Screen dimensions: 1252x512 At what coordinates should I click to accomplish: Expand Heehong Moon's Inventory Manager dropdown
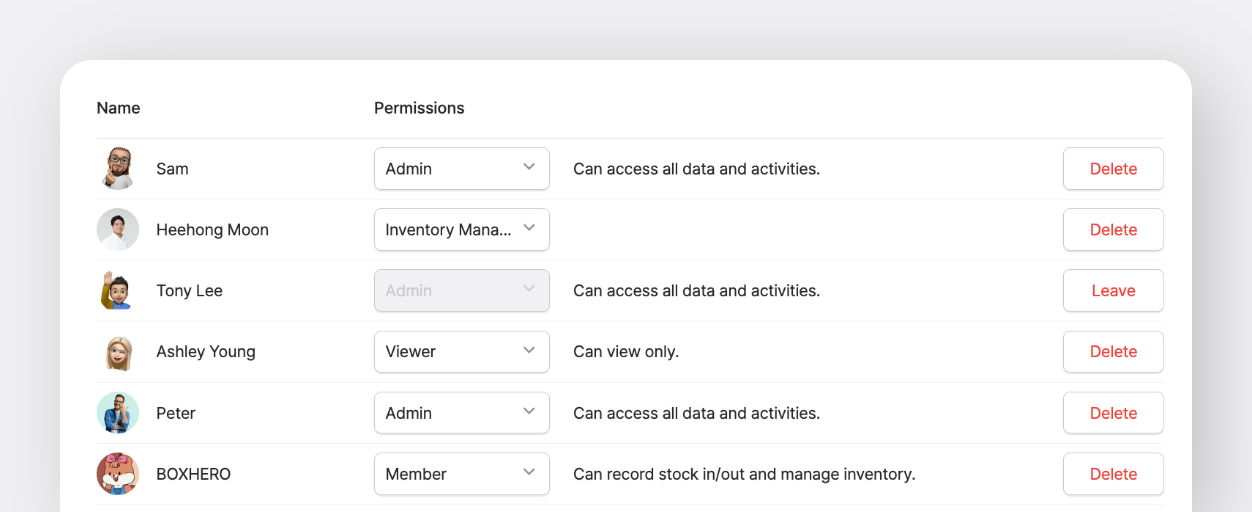click(x=461, y=229)
